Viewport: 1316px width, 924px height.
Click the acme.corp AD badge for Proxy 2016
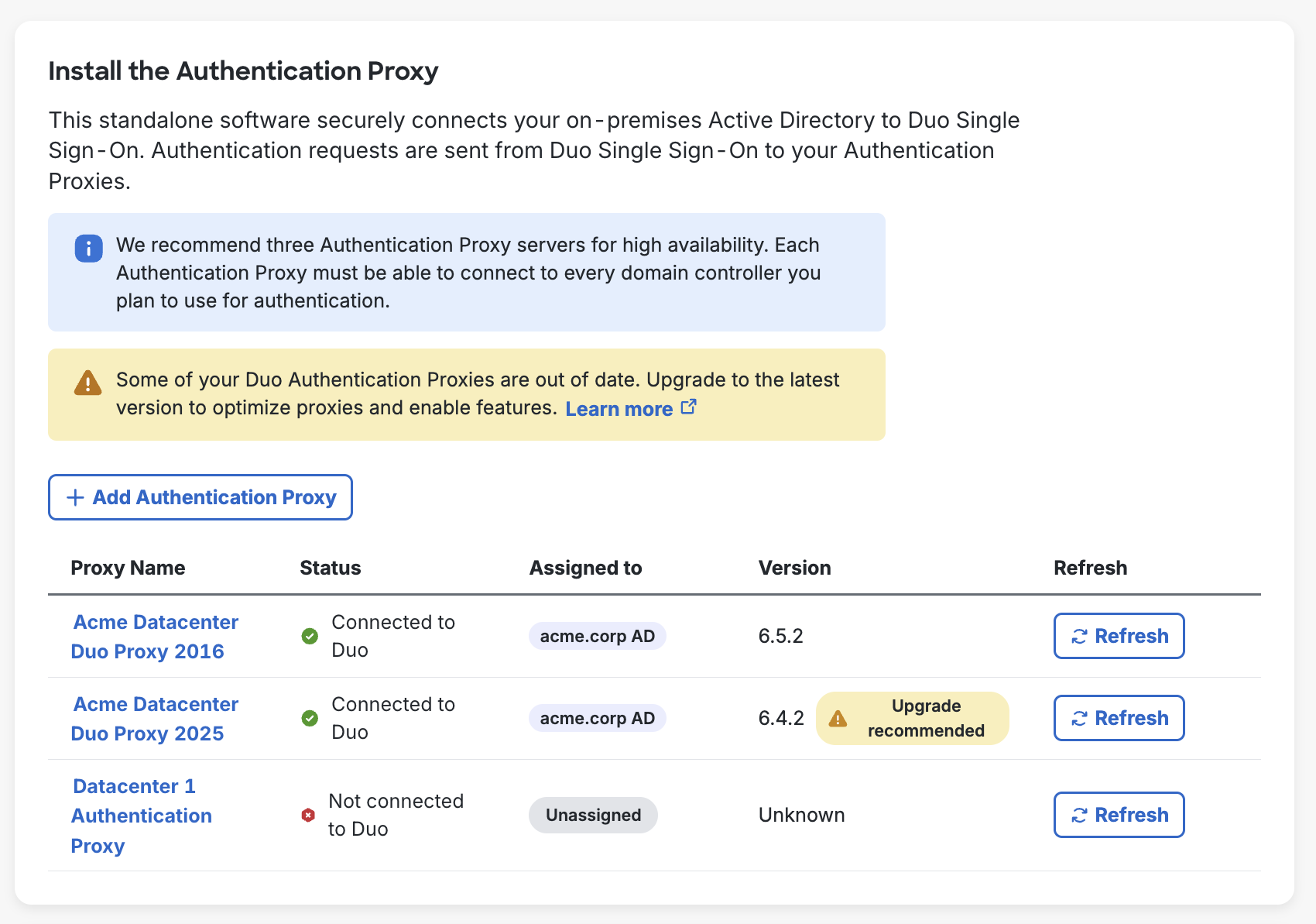[597, 636]
